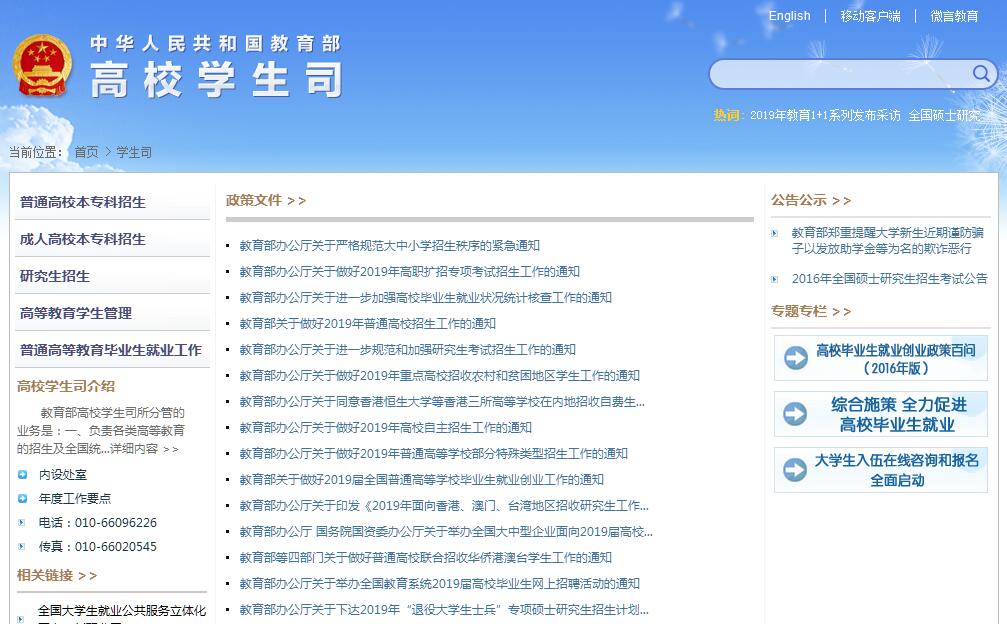Image resolution: width=1007 pixels, height=624 pixels.
Task: Click the search input field
Action: pyautogui.click(x=840, y=74)
